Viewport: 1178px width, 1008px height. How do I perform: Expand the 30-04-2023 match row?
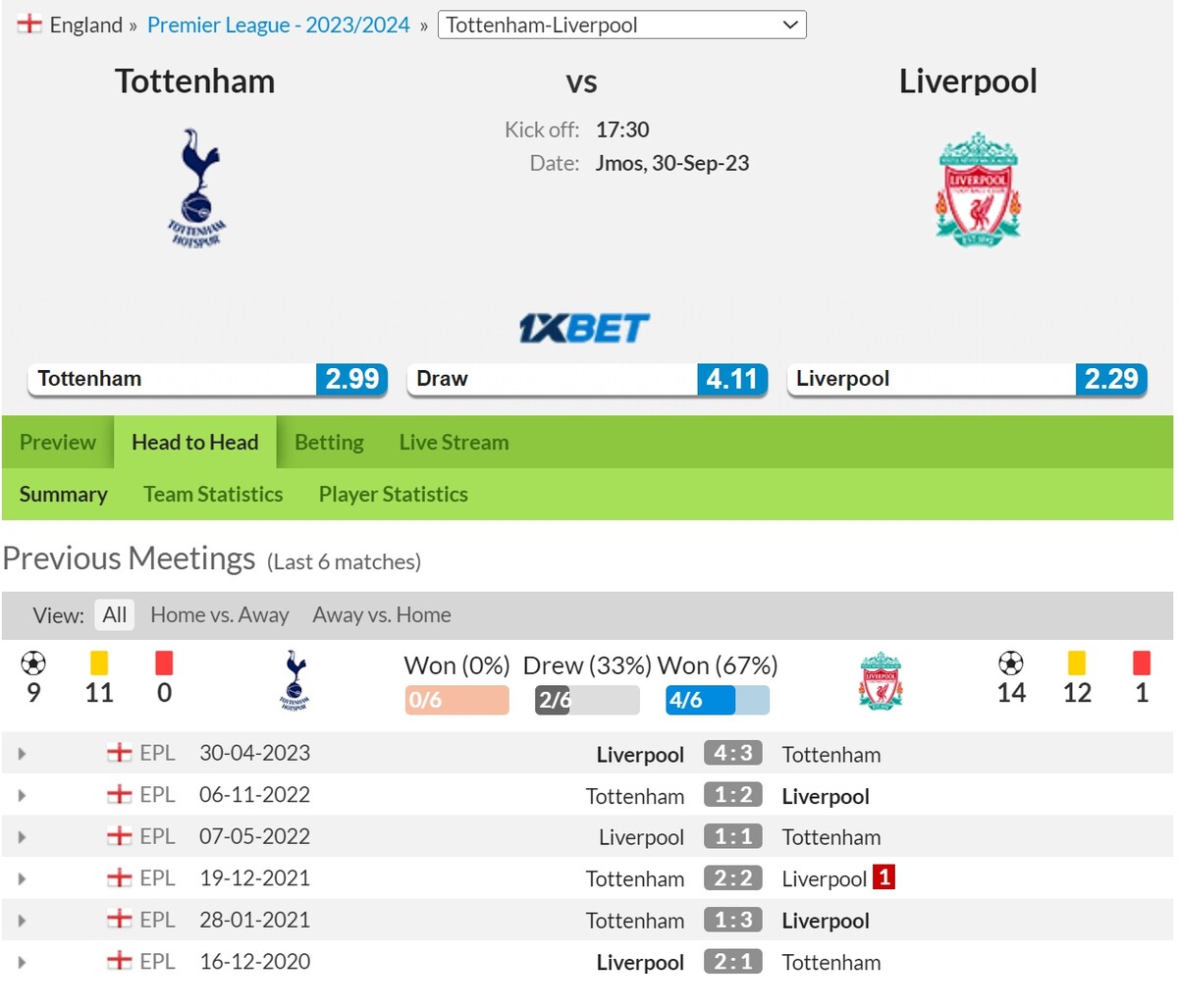pyautogui.click(x=22, y=754)
